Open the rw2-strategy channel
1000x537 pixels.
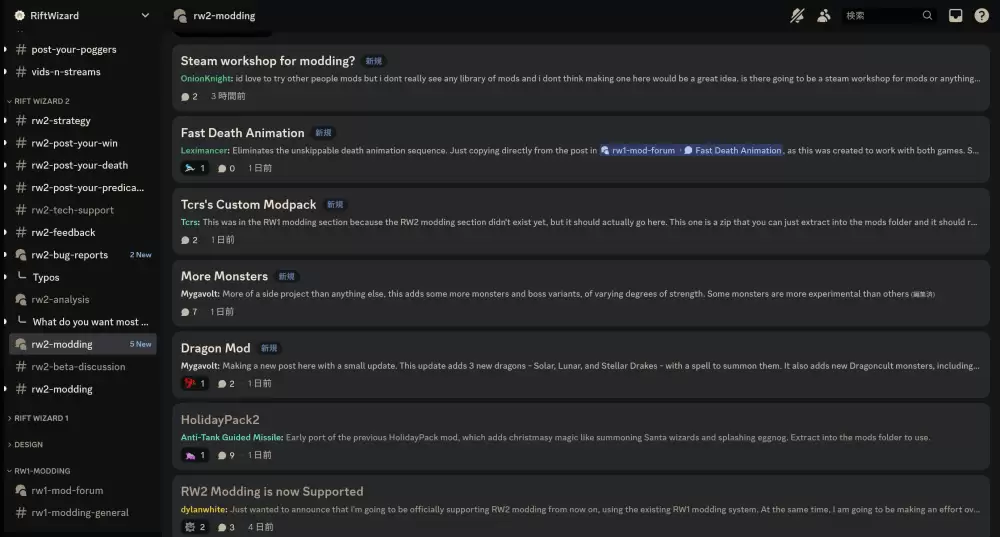[x=61, y=121]
